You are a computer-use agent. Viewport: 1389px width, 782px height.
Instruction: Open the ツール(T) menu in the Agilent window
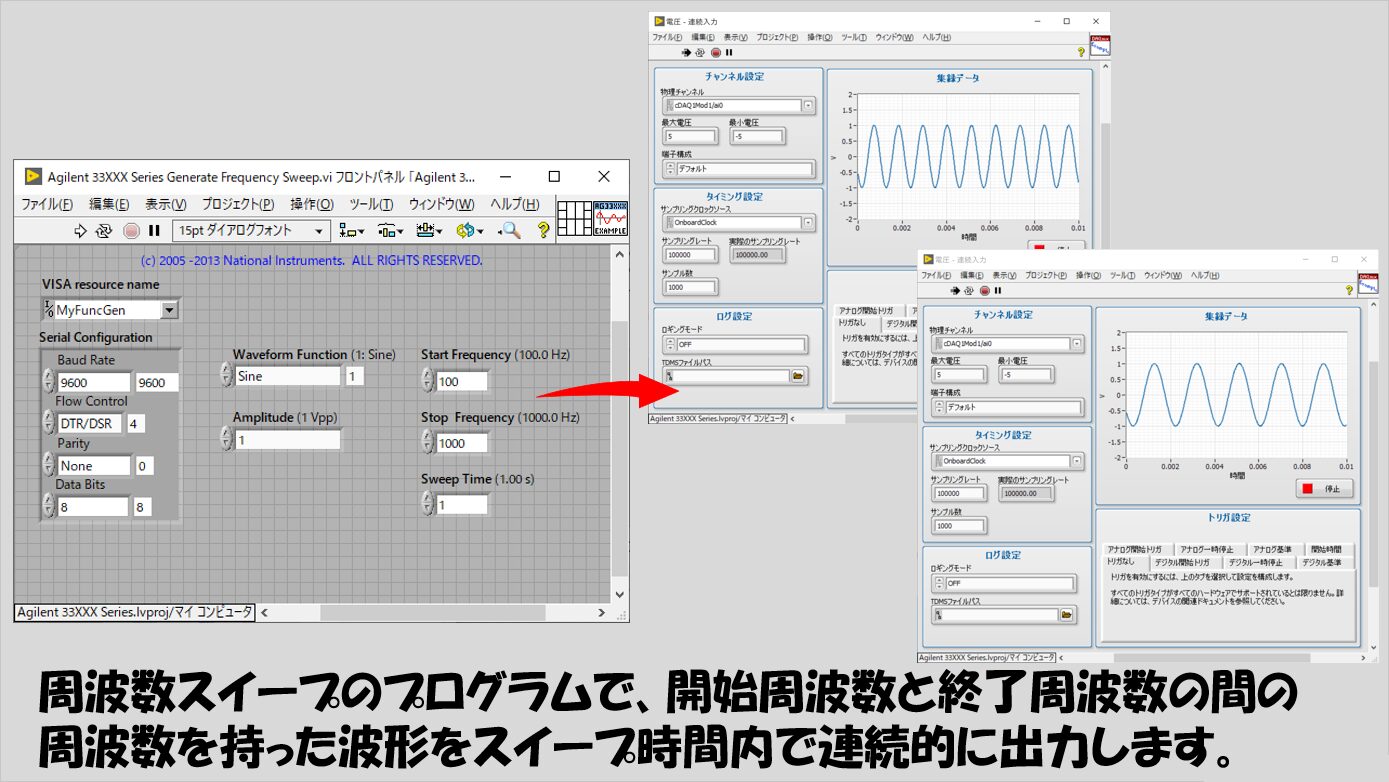tap(372, 204)
